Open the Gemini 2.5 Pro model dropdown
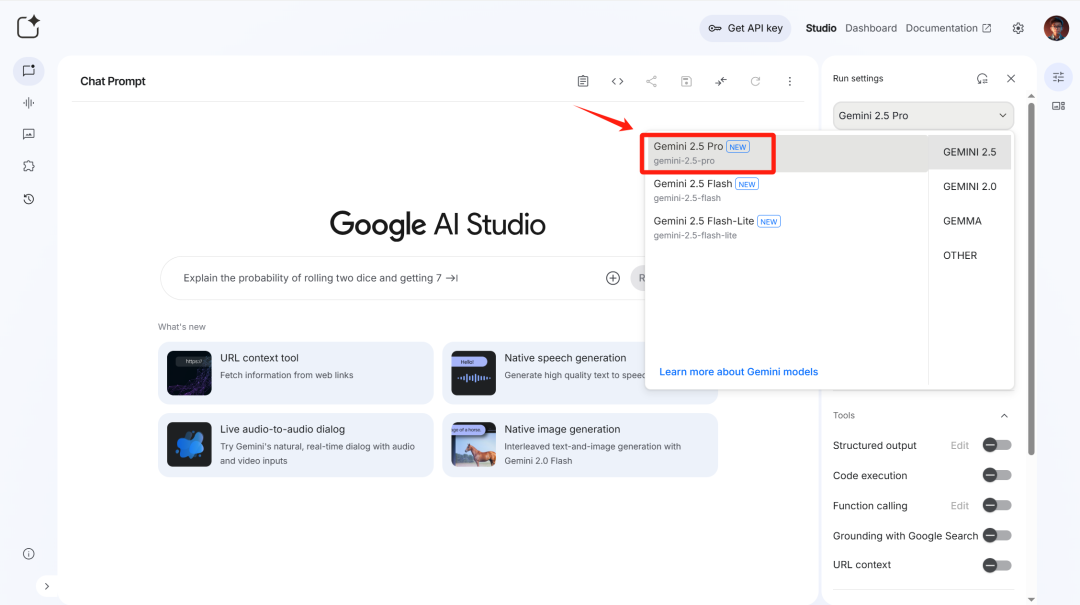1080x605 pixels. pyautogui.click(x=923, y=116)
